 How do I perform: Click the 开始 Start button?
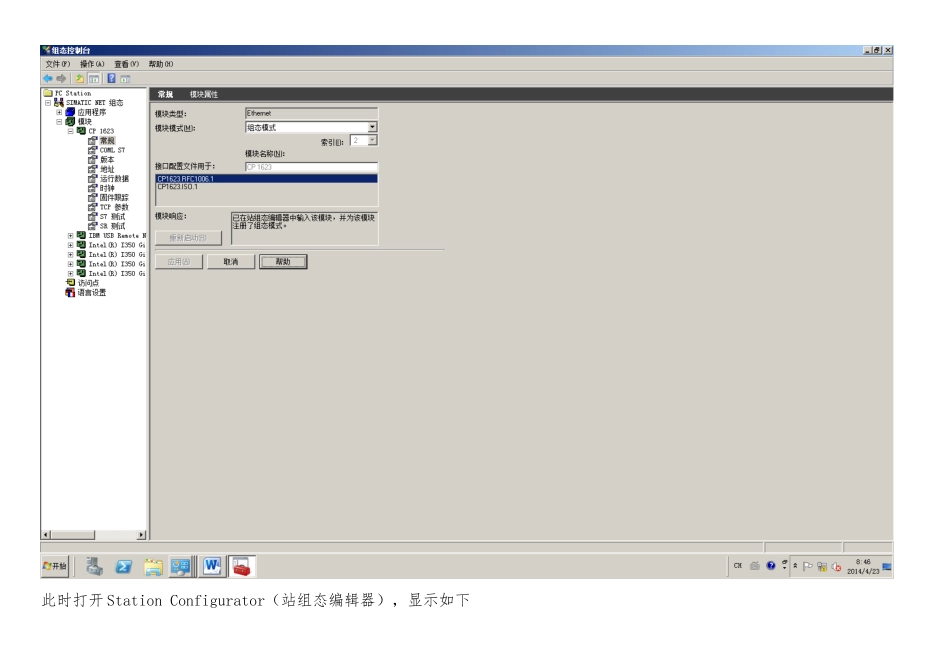click(55, 566)
